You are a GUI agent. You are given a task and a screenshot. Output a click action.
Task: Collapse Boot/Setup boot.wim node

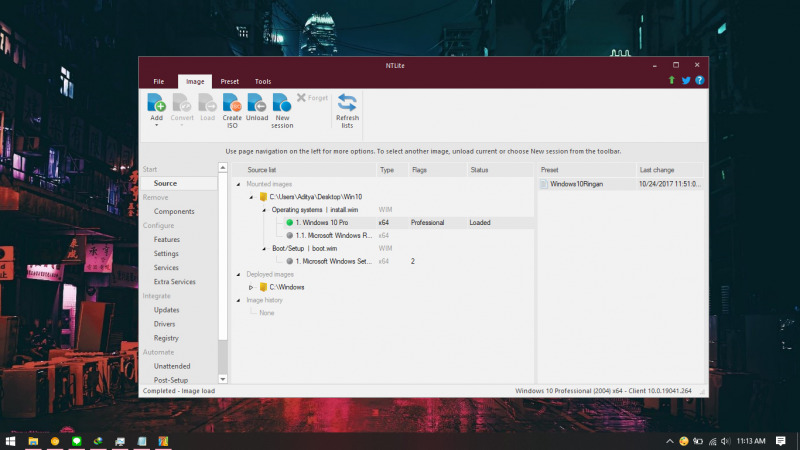(x=264, y=248)
